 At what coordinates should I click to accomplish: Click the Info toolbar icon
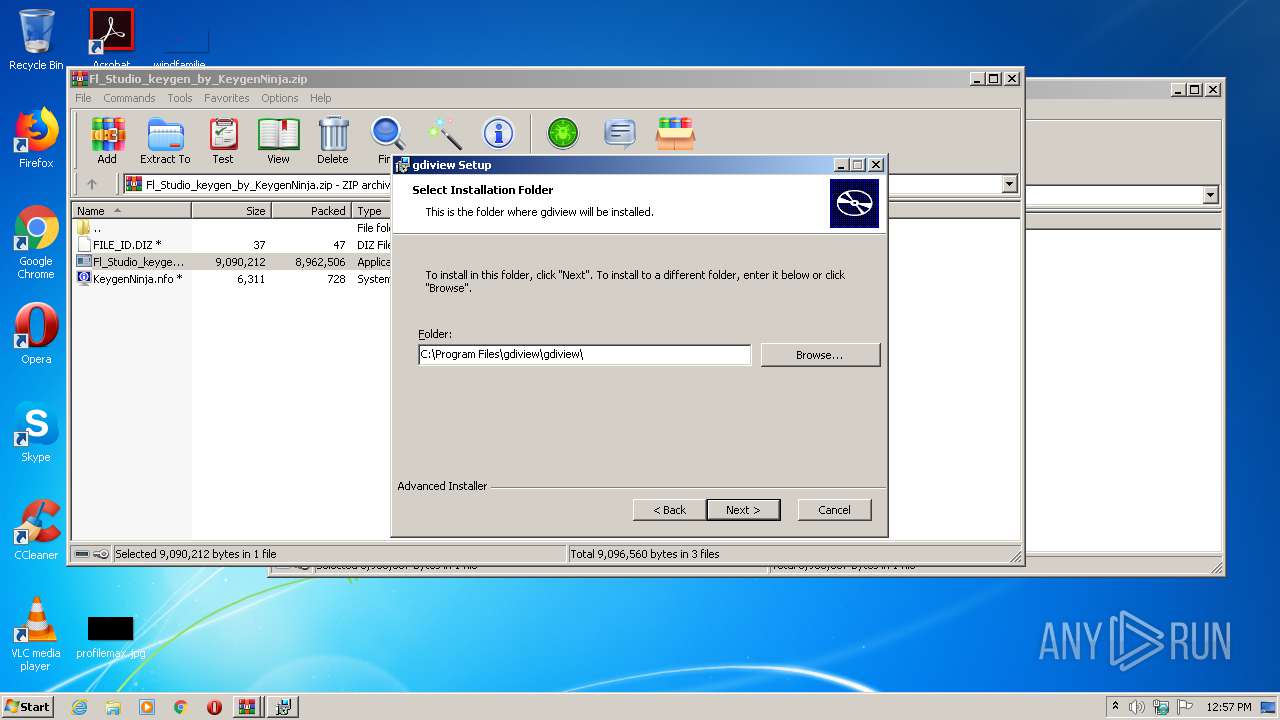point(498,133)
